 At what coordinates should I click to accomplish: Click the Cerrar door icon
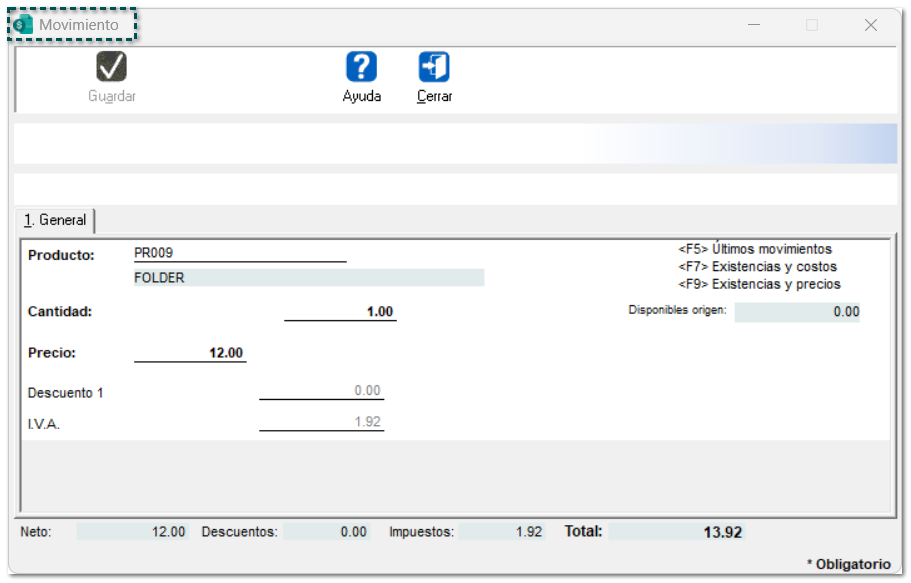[x=434, y=67]
